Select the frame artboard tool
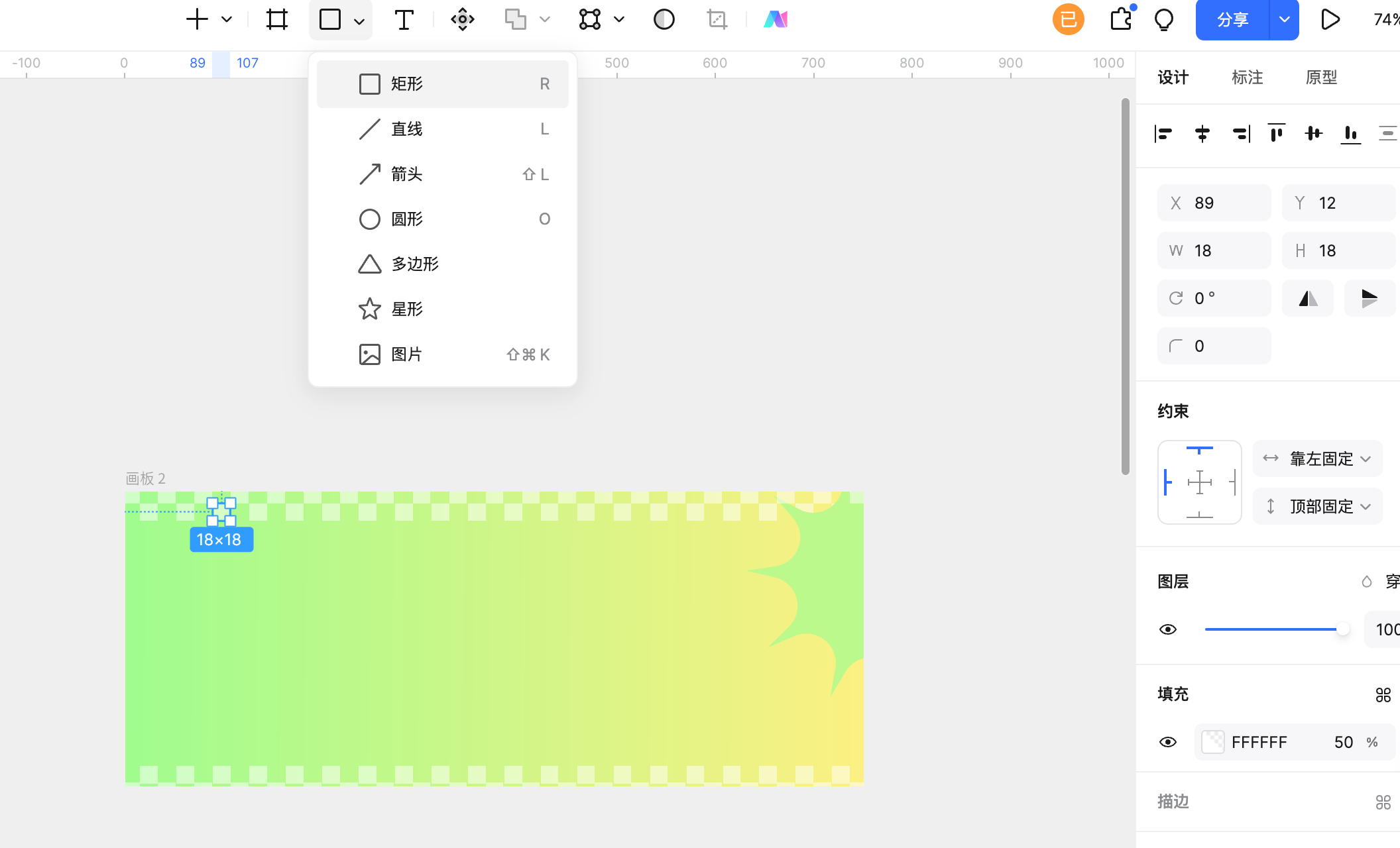The width and height of the screenshot is (1400, 848). [x=277, y=19]
